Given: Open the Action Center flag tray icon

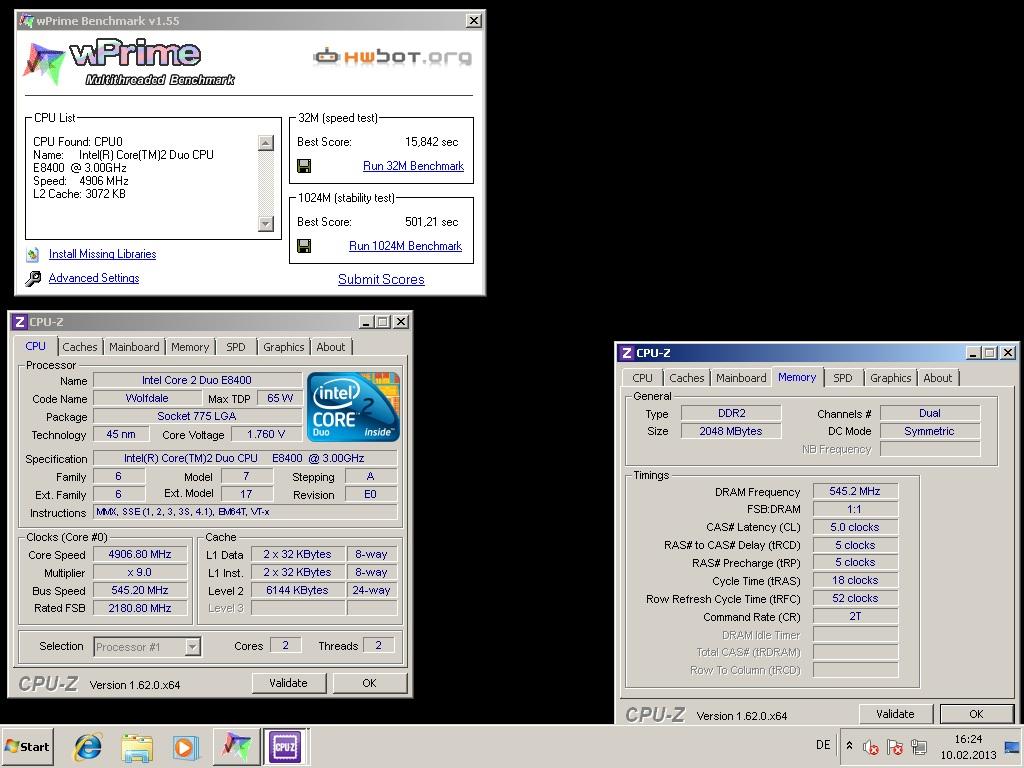Looking at the screenshot, I should coord(895,746).
